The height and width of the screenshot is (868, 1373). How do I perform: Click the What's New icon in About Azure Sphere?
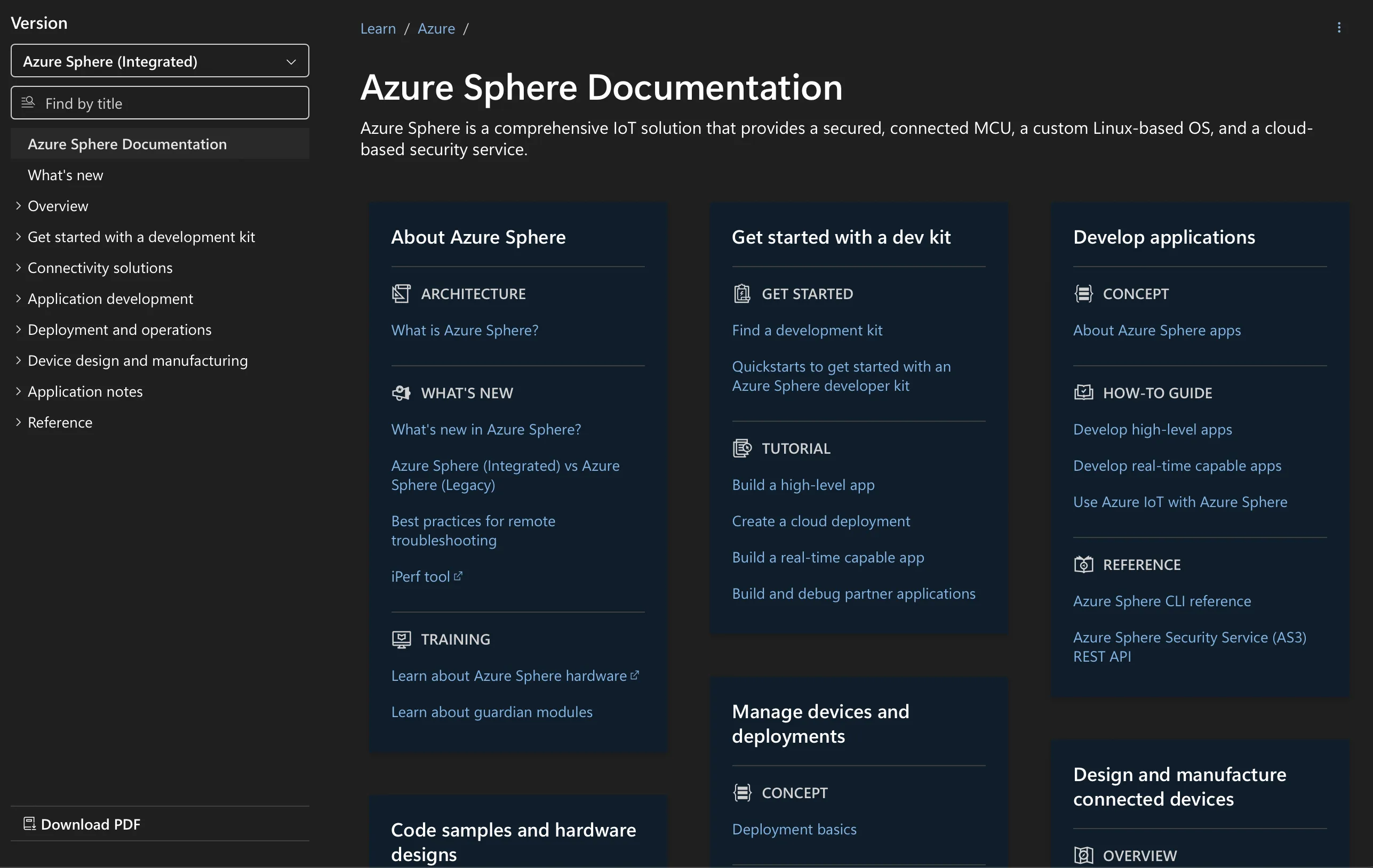[401, 393]
